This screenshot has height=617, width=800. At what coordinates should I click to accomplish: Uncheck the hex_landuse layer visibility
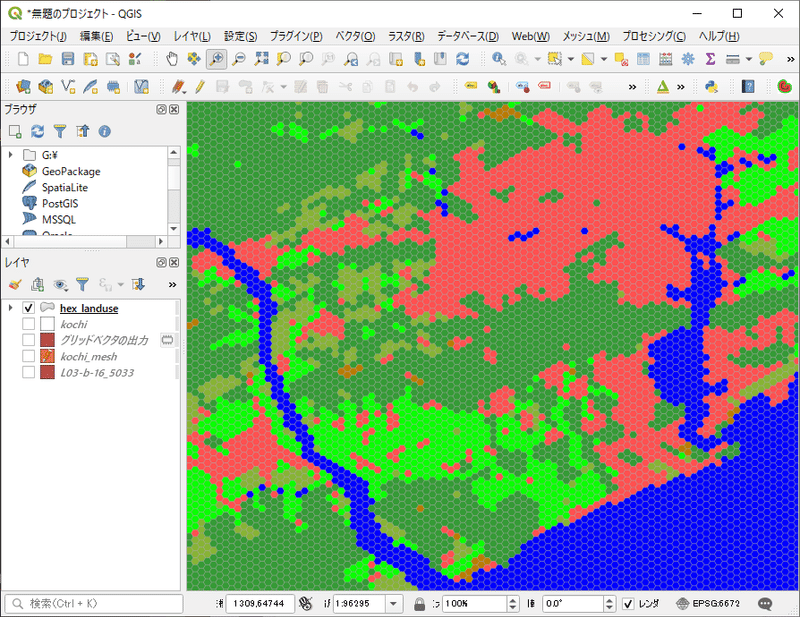29,308
